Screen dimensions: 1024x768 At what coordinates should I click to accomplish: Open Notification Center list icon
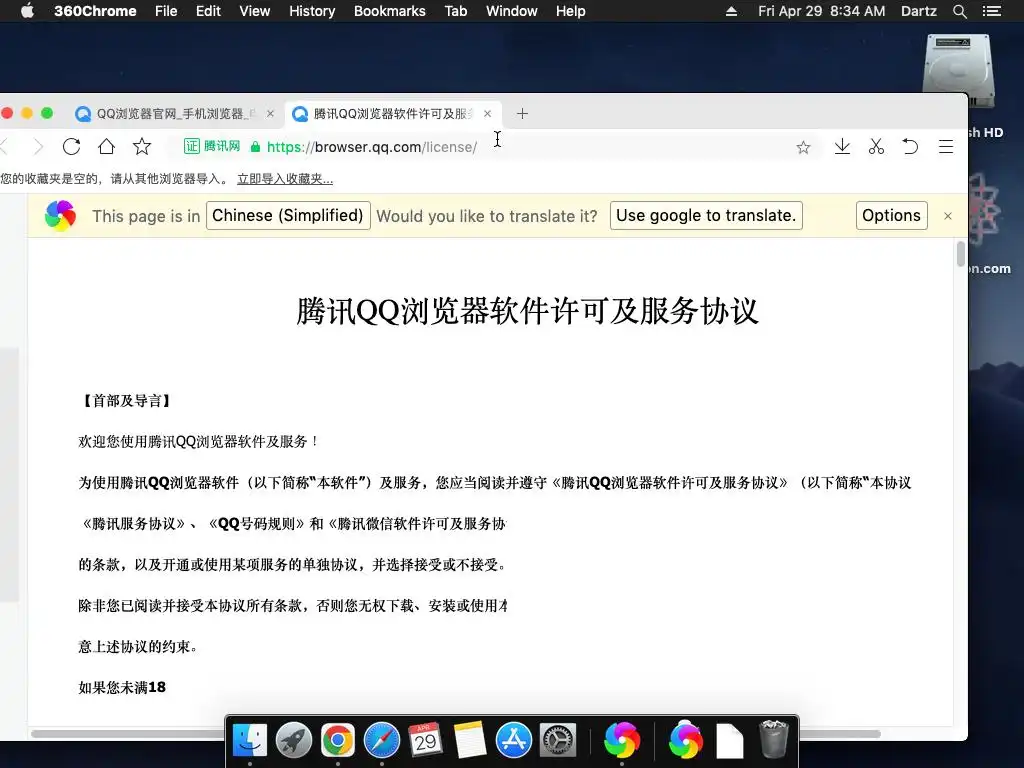(991, 11)
